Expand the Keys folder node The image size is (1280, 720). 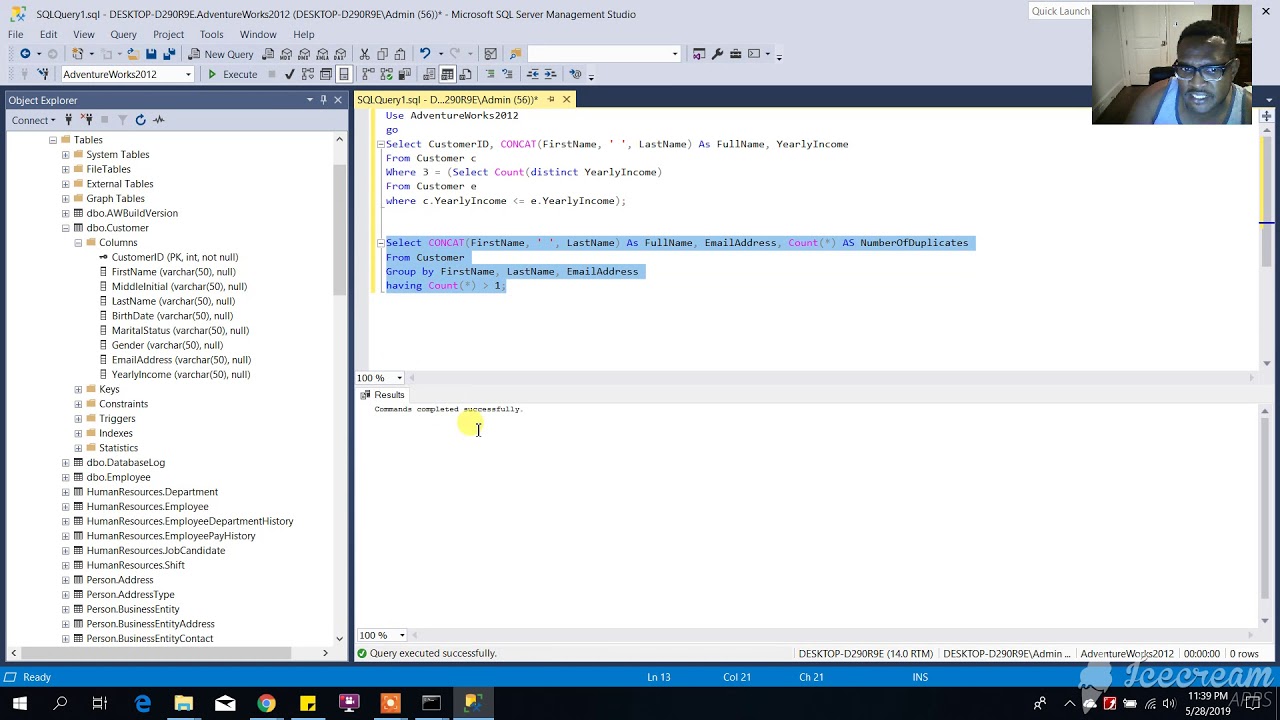point(78,389)
